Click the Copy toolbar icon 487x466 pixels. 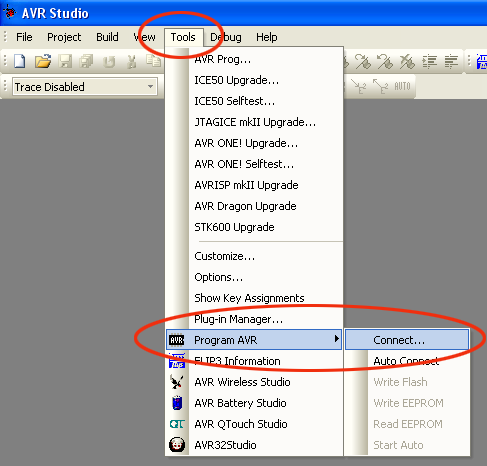point(153,62)
